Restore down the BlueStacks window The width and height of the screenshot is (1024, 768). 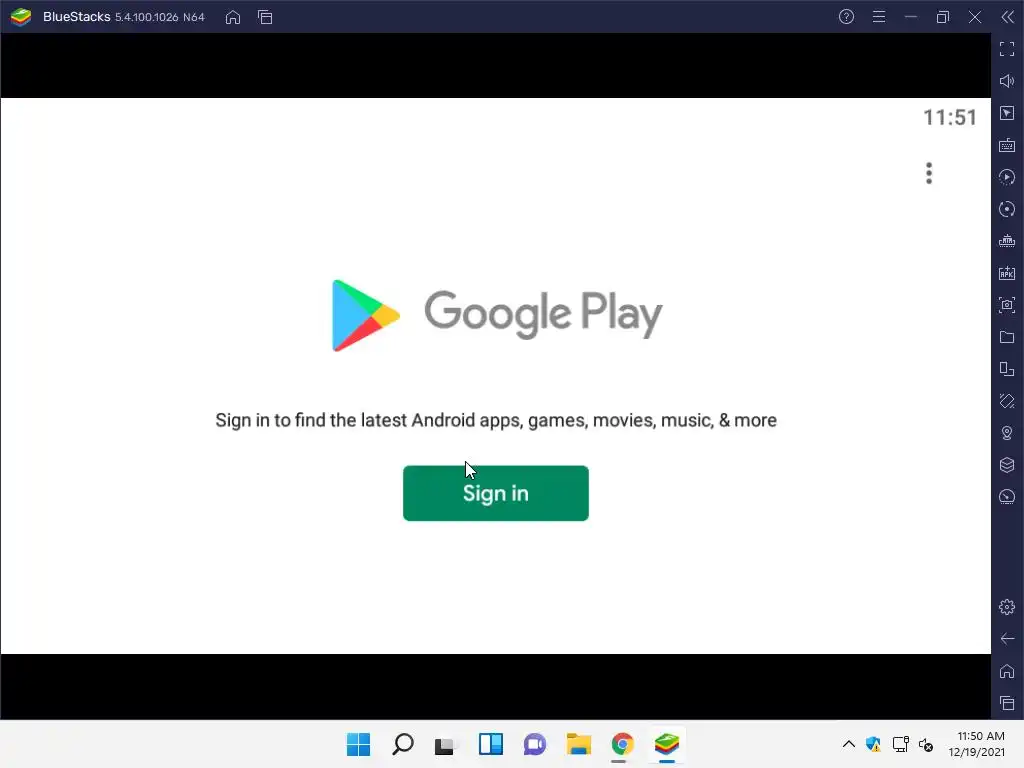943,17
